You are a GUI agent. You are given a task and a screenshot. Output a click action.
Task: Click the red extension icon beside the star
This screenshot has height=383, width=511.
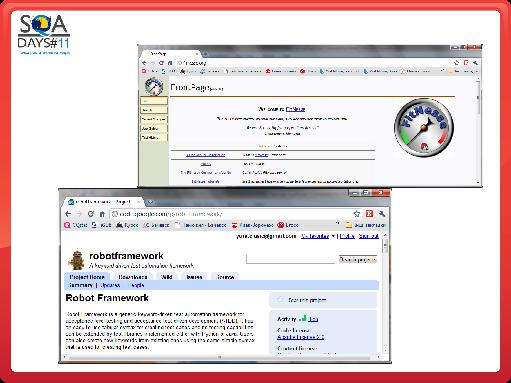(x=369, y=214)
